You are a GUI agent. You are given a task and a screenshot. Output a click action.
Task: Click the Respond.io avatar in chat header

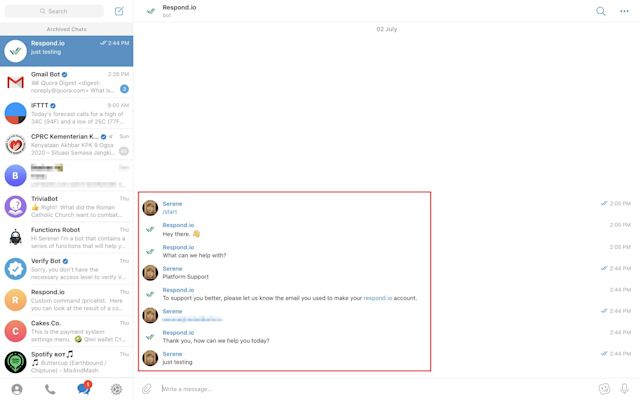[x=151, y=11]
